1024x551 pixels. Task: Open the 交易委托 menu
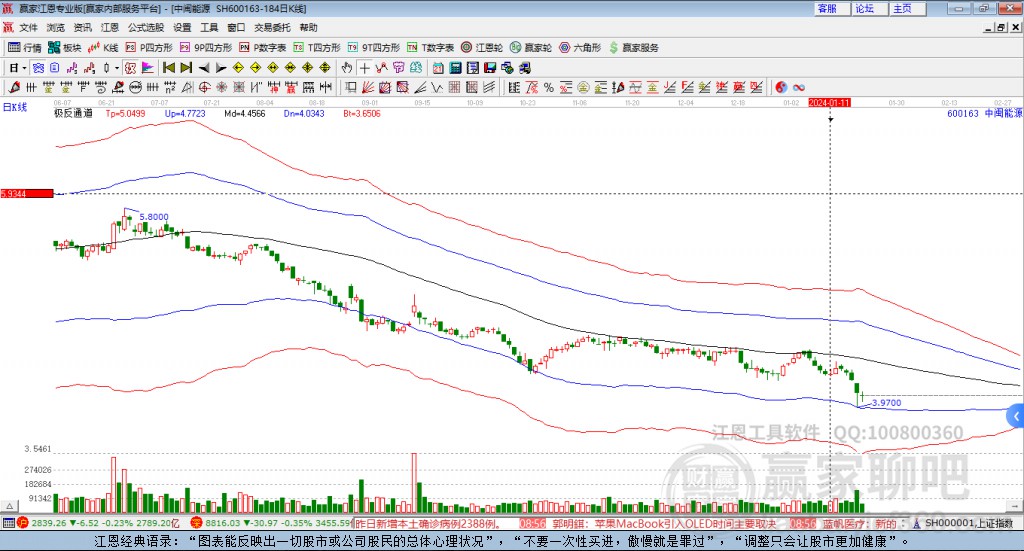270,27
